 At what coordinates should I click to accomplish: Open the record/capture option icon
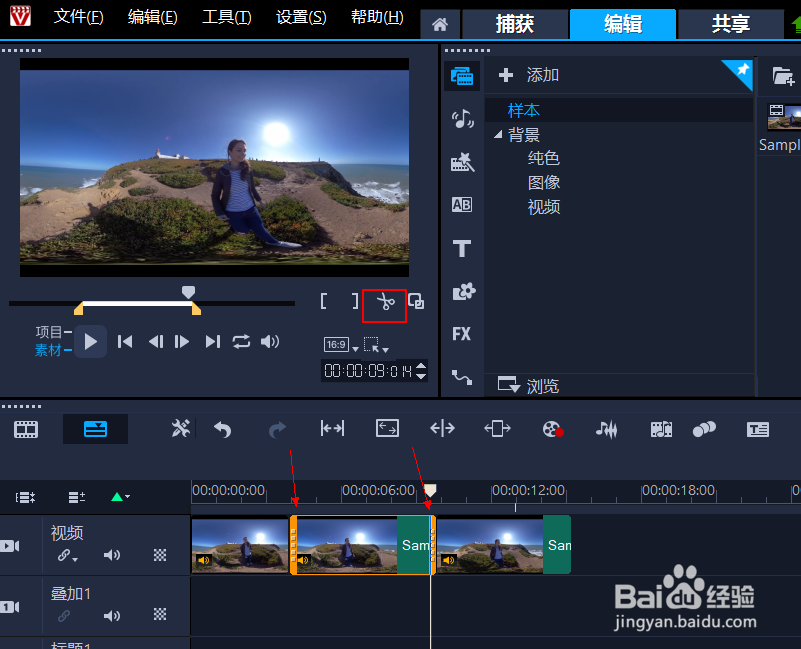pyautogui.click(x=553, y=429)
